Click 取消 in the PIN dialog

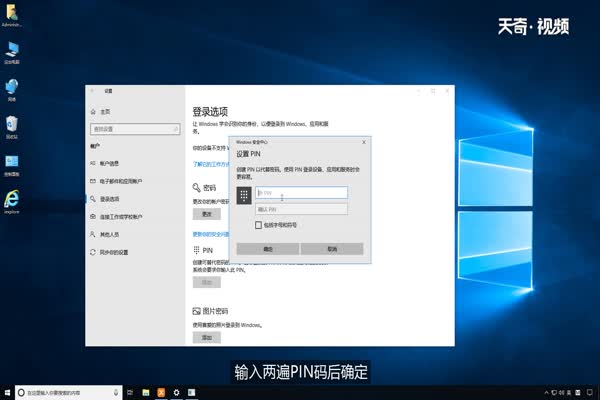pos(332,249)
